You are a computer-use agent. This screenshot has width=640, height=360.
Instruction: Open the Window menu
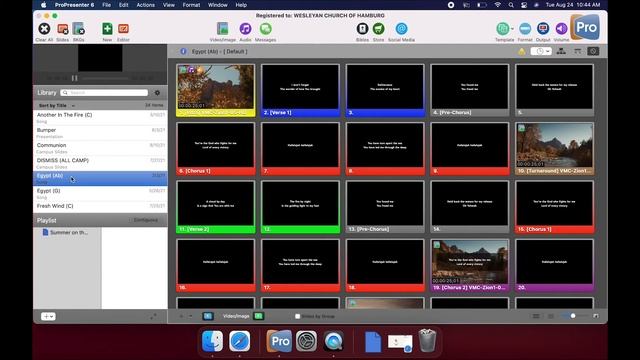tap(218, 5)
